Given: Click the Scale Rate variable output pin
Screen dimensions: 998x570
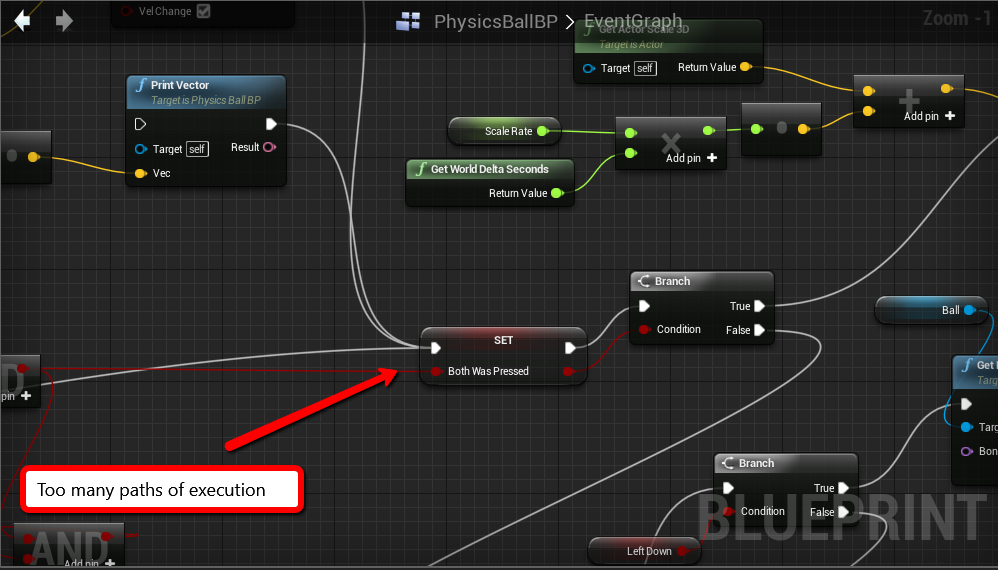Looking at the screenshot, I should [542, 131].
